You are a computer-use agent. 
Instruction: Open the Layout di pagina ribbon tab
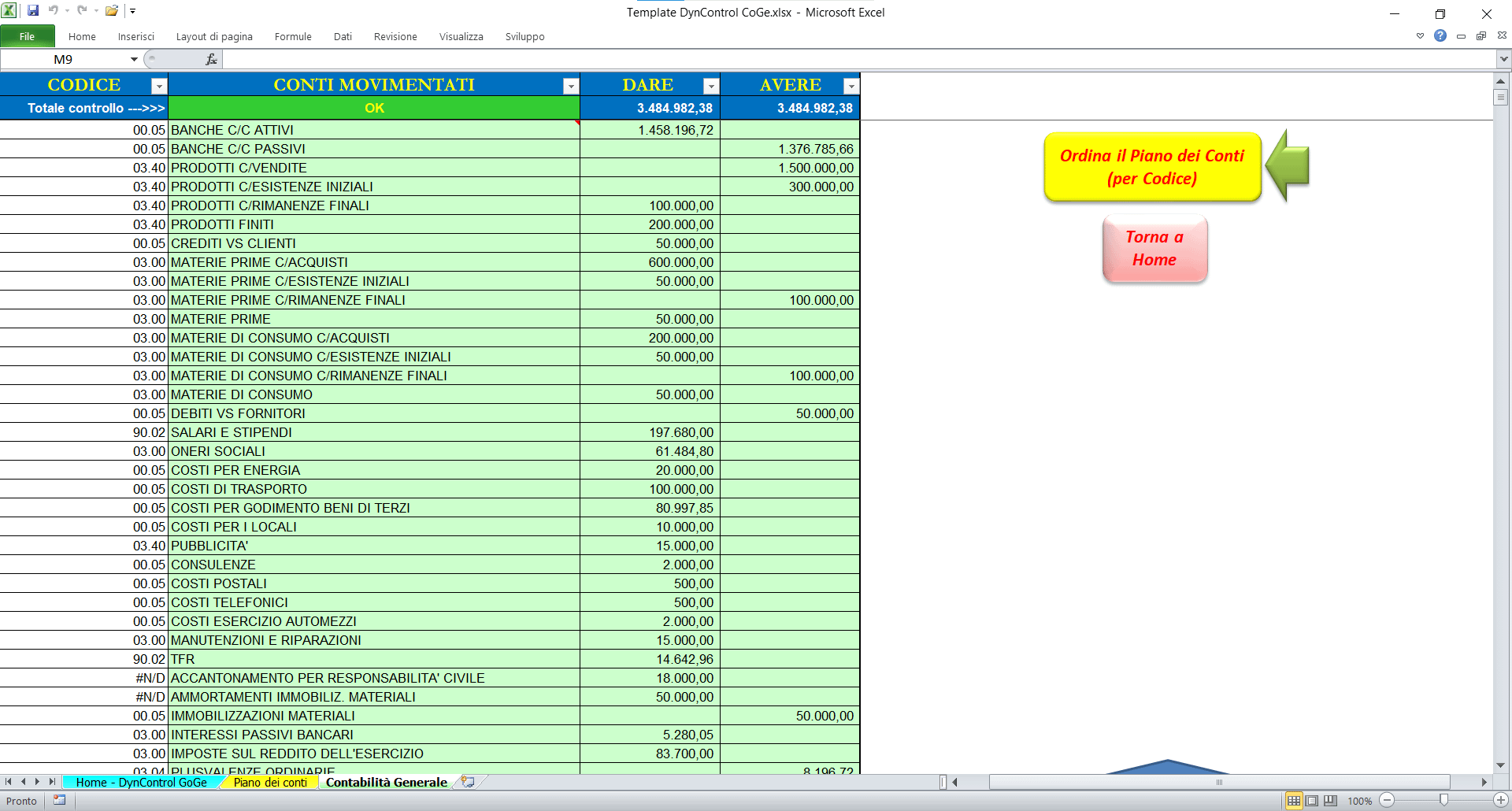point(214,36)
